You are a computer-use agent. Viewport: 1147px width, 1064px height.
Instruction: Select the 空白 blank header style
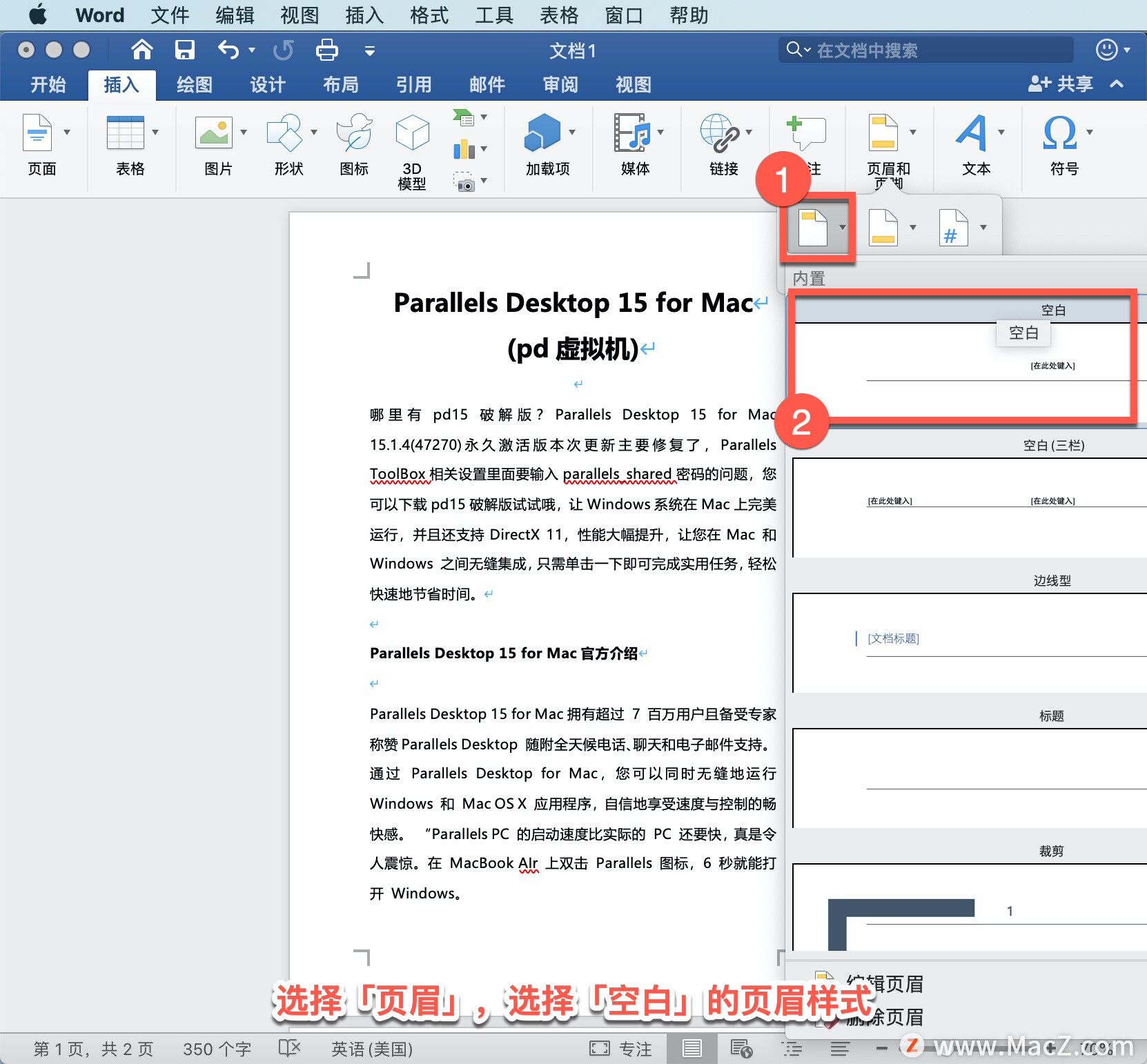pos(966,357)
